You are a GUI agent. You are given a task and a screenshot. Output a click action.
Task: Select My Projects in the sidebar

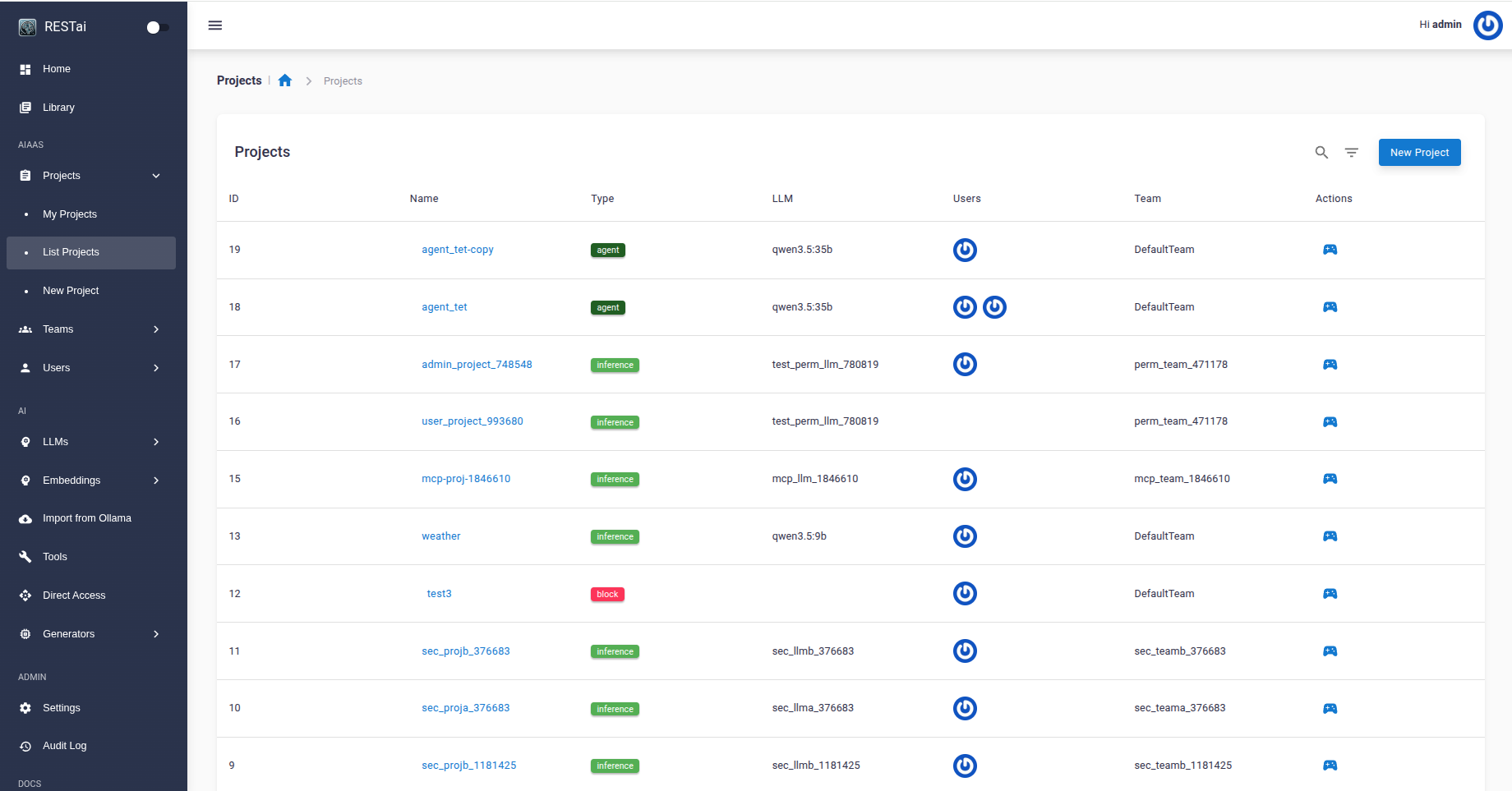(91, 214)
